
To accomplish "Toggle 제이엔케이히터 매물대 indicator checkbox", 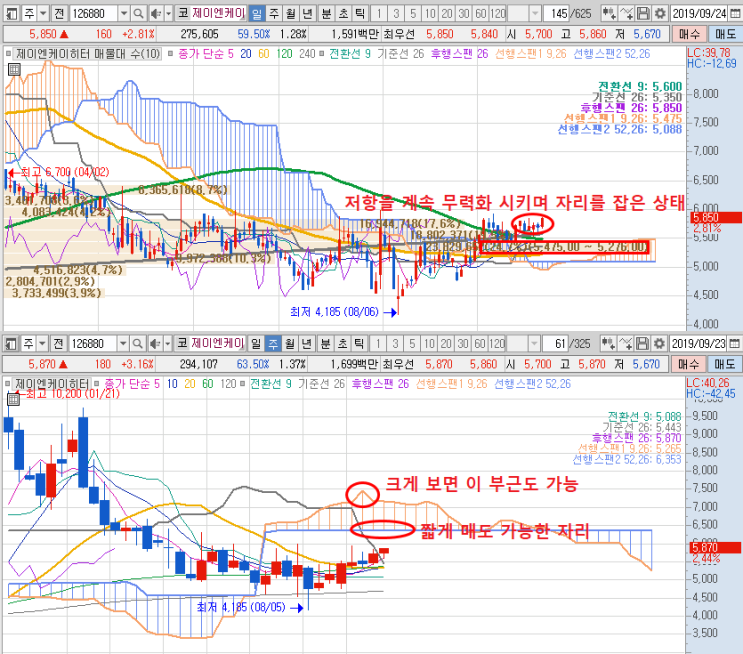I will 9,54.
